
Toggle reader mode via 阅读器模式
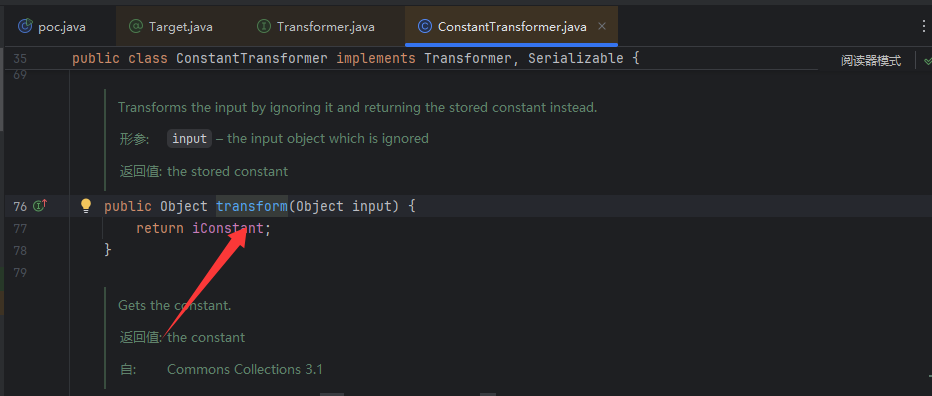[871, 61]
